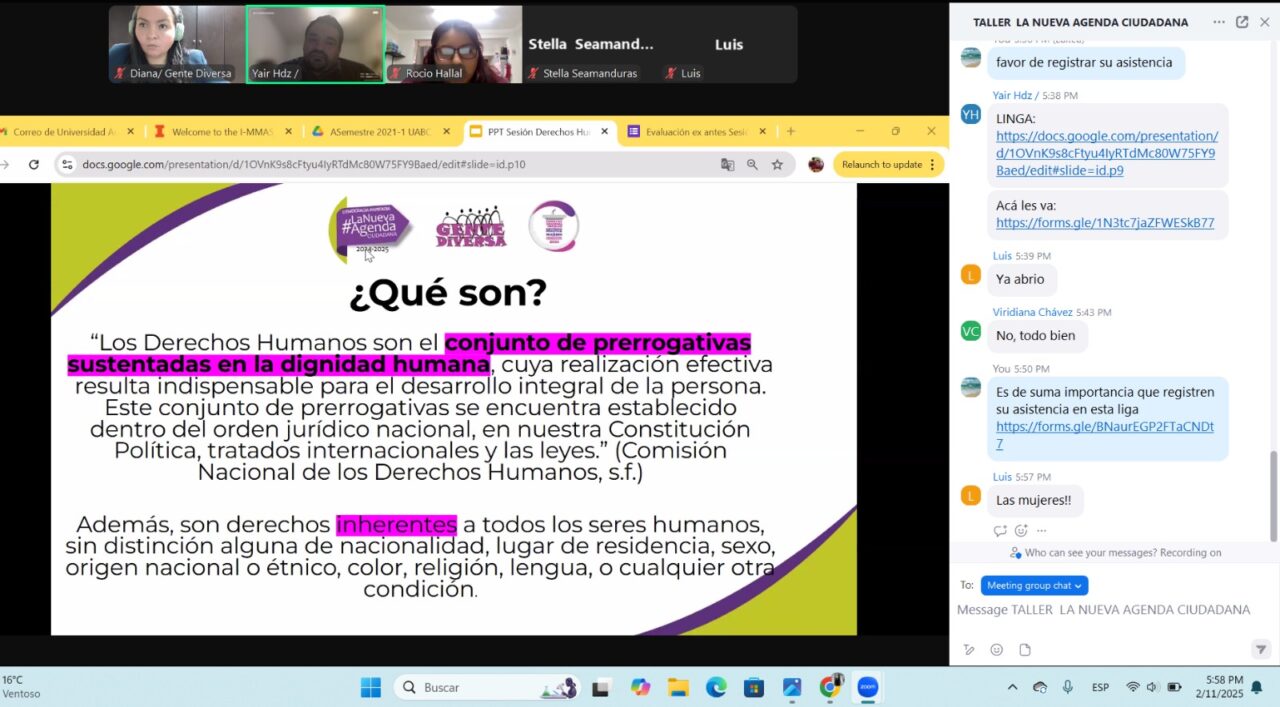Toggle microphone icon in system tray
The height and width of the screenshot is (707, 1280).
click(x=1068, y=688)
